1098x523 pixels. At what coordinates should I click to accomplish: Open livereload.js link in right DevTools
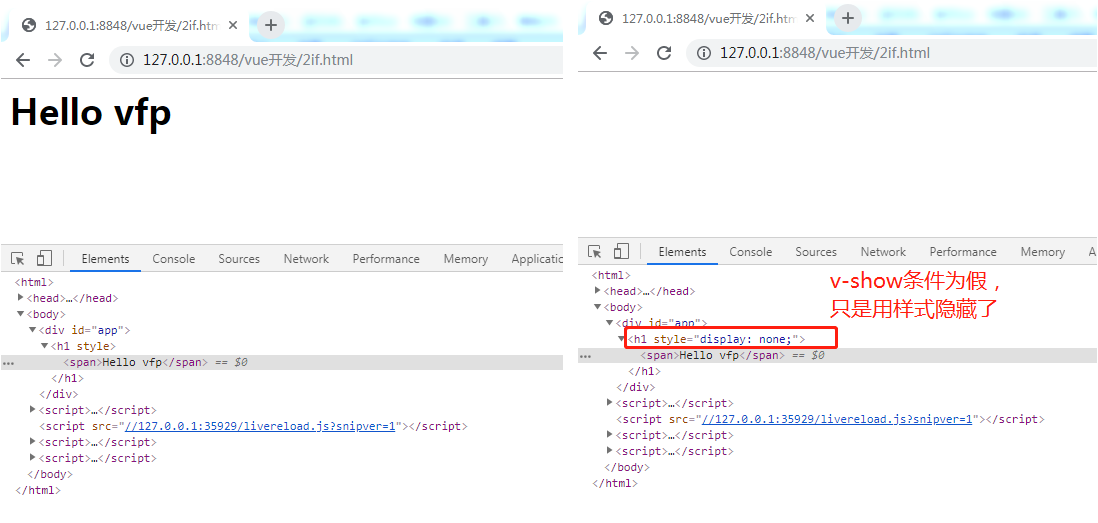coord(837,419)
